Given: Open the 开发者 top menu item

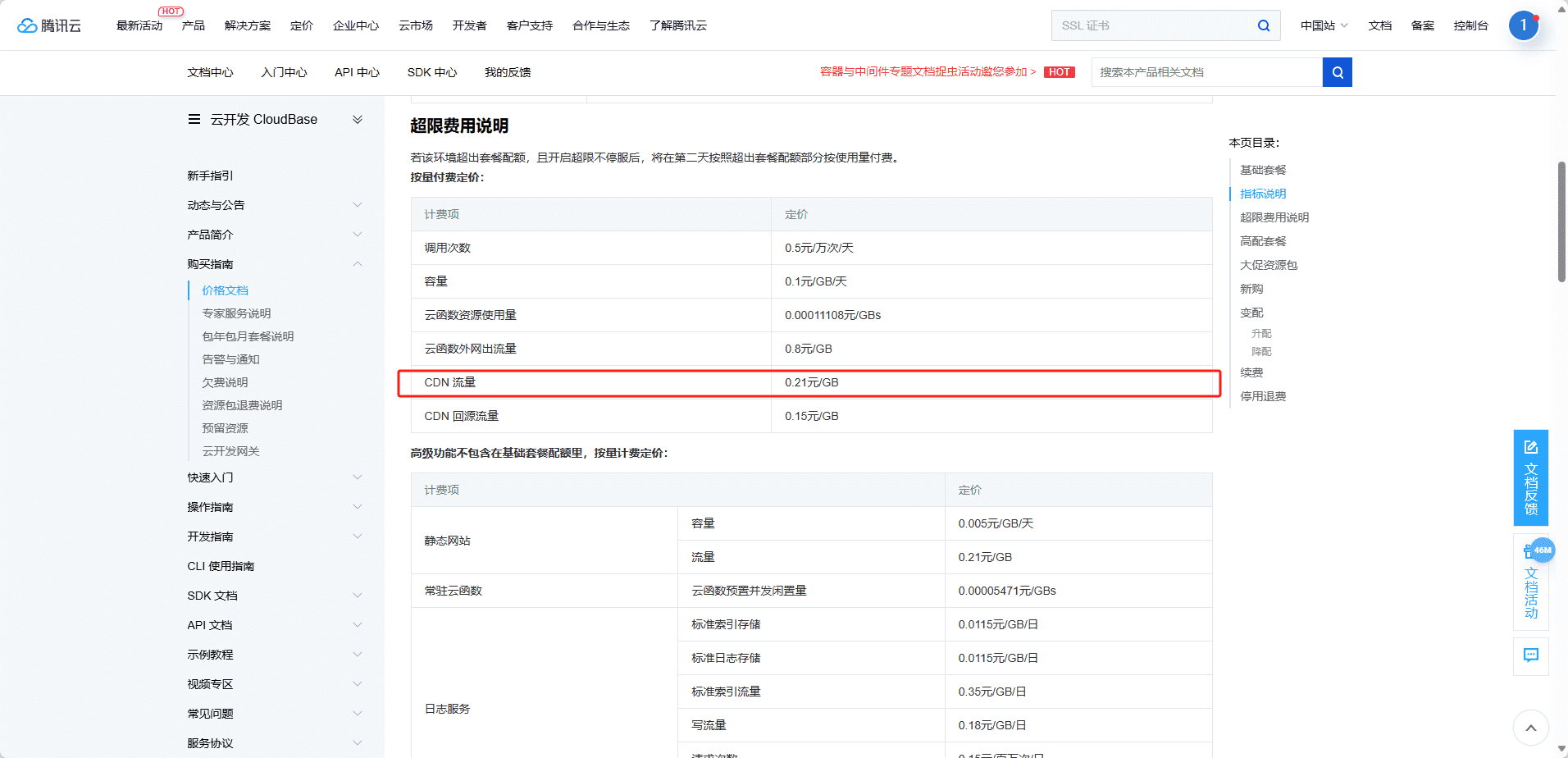Looking at the screenshot, I should tap(470, 25).
